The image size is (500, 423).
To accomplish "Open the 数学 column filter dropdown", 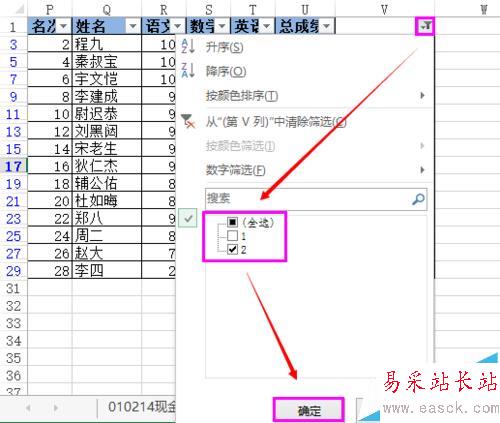I will [x=222, y=26].
